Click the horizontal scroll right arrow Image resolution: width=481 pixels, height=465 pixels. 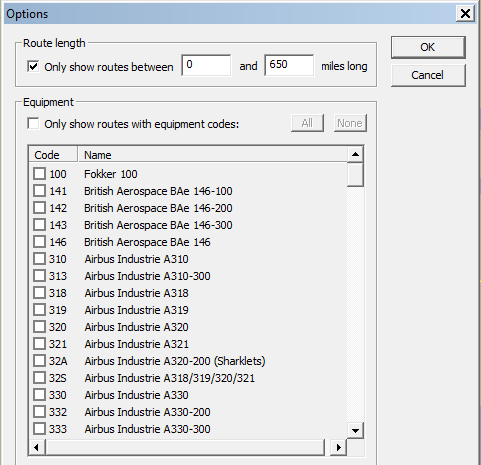339,447
